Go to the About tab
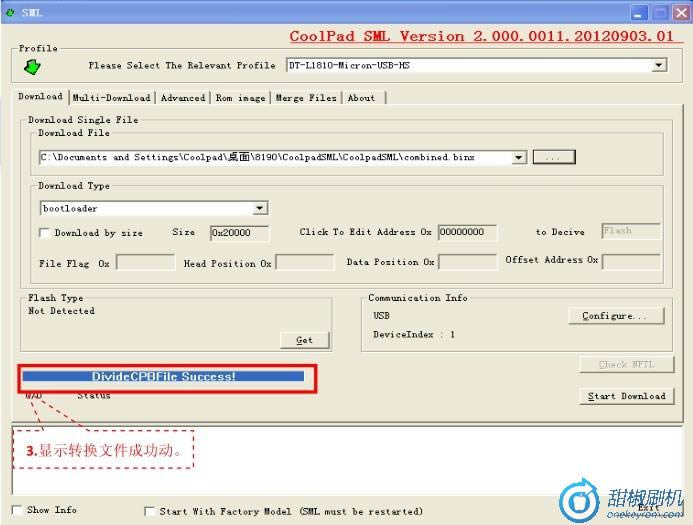Screen dimensions: 693x525 coord(361,98)
